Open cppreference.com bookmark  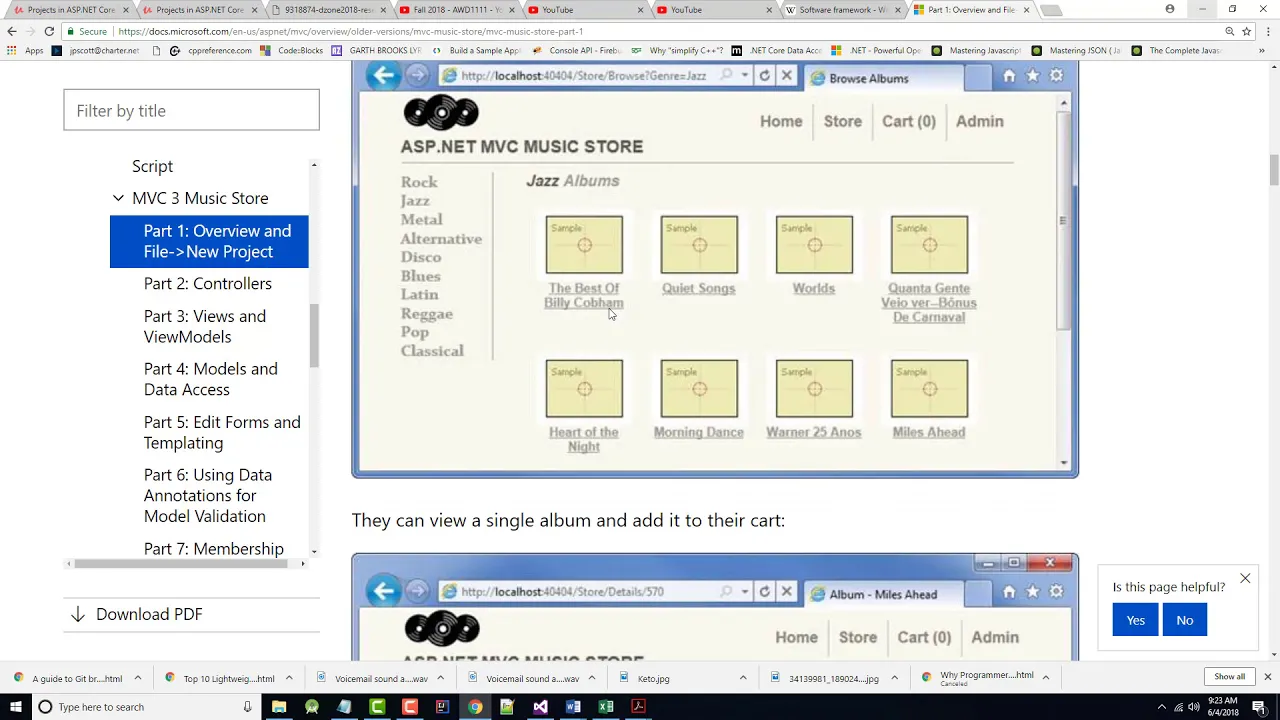(212, 50)
